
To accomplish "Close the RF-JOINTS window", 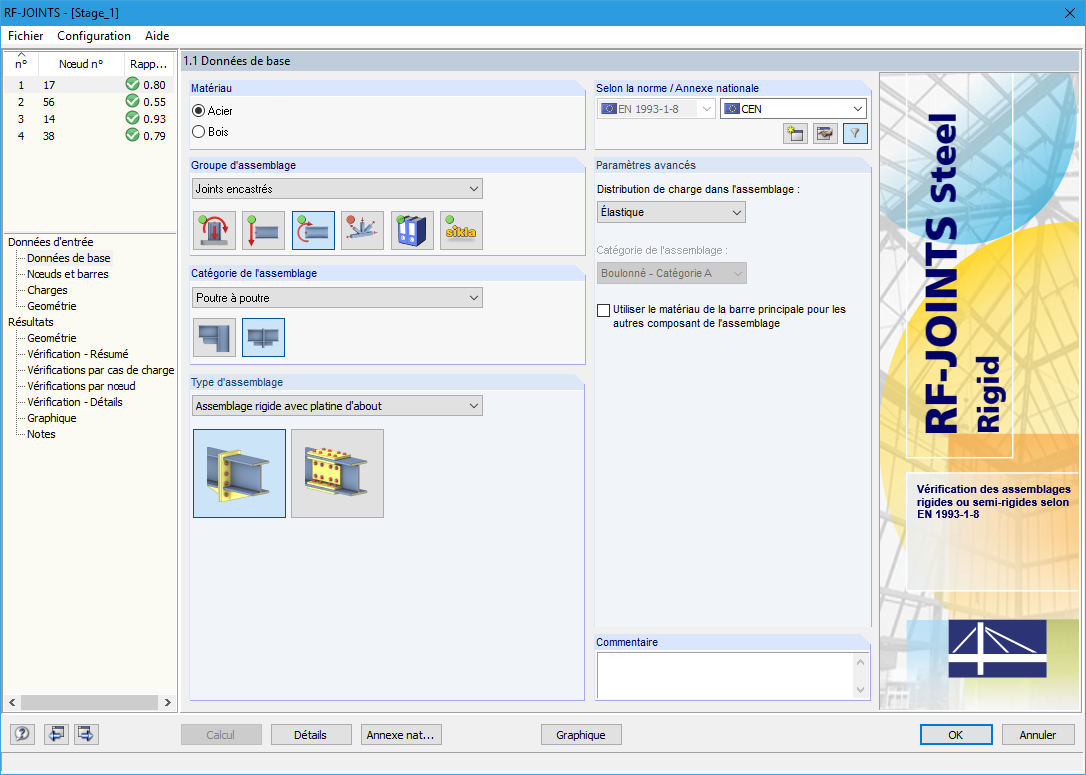I will (1069, 12).
